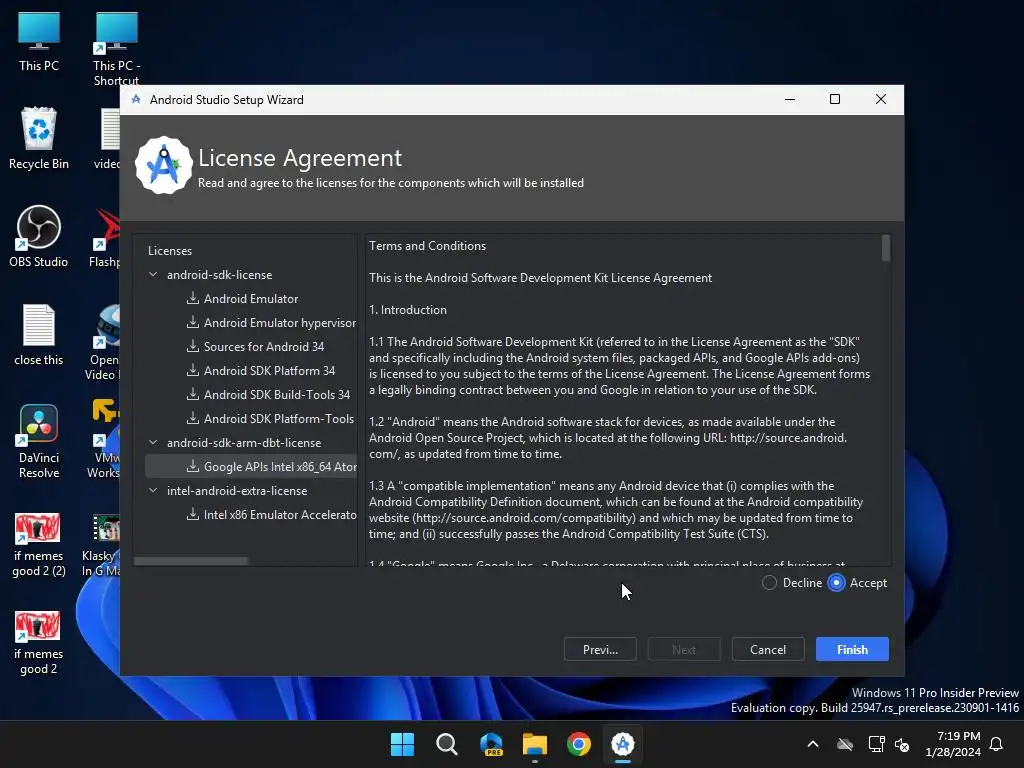The image size is (1024, 768).
Task: Click the horizontal scrollbar under Licenses tree
Action: pos(191,561)
